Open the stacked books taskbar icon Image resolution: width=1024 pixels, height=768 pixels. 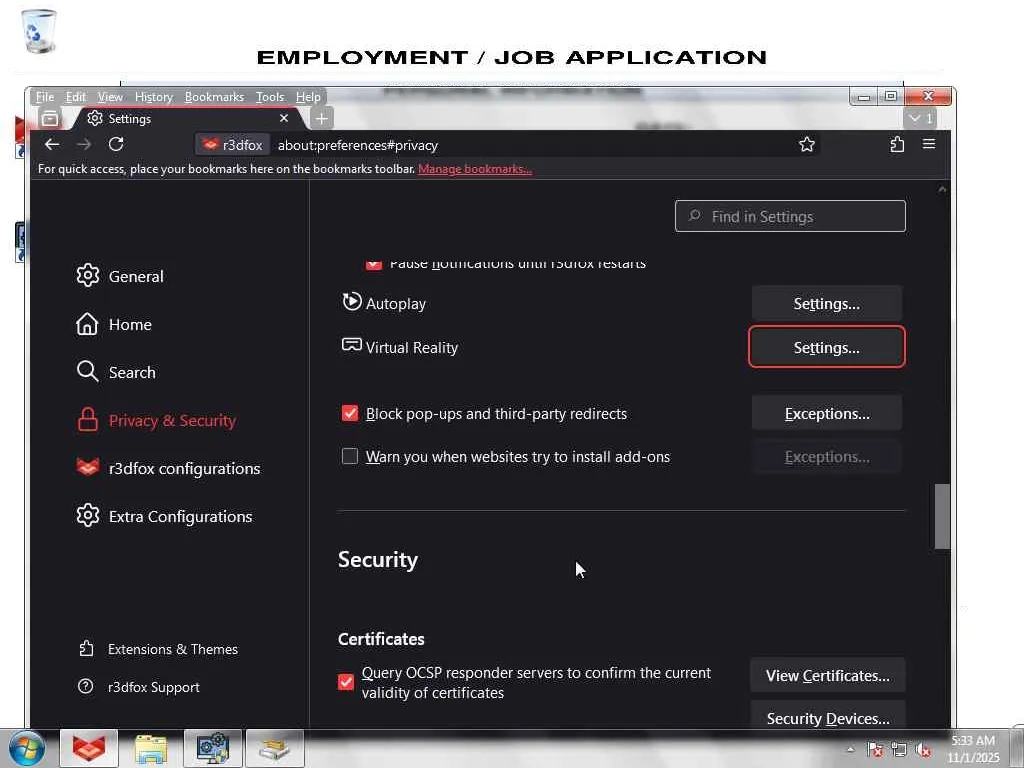(275, 748)
